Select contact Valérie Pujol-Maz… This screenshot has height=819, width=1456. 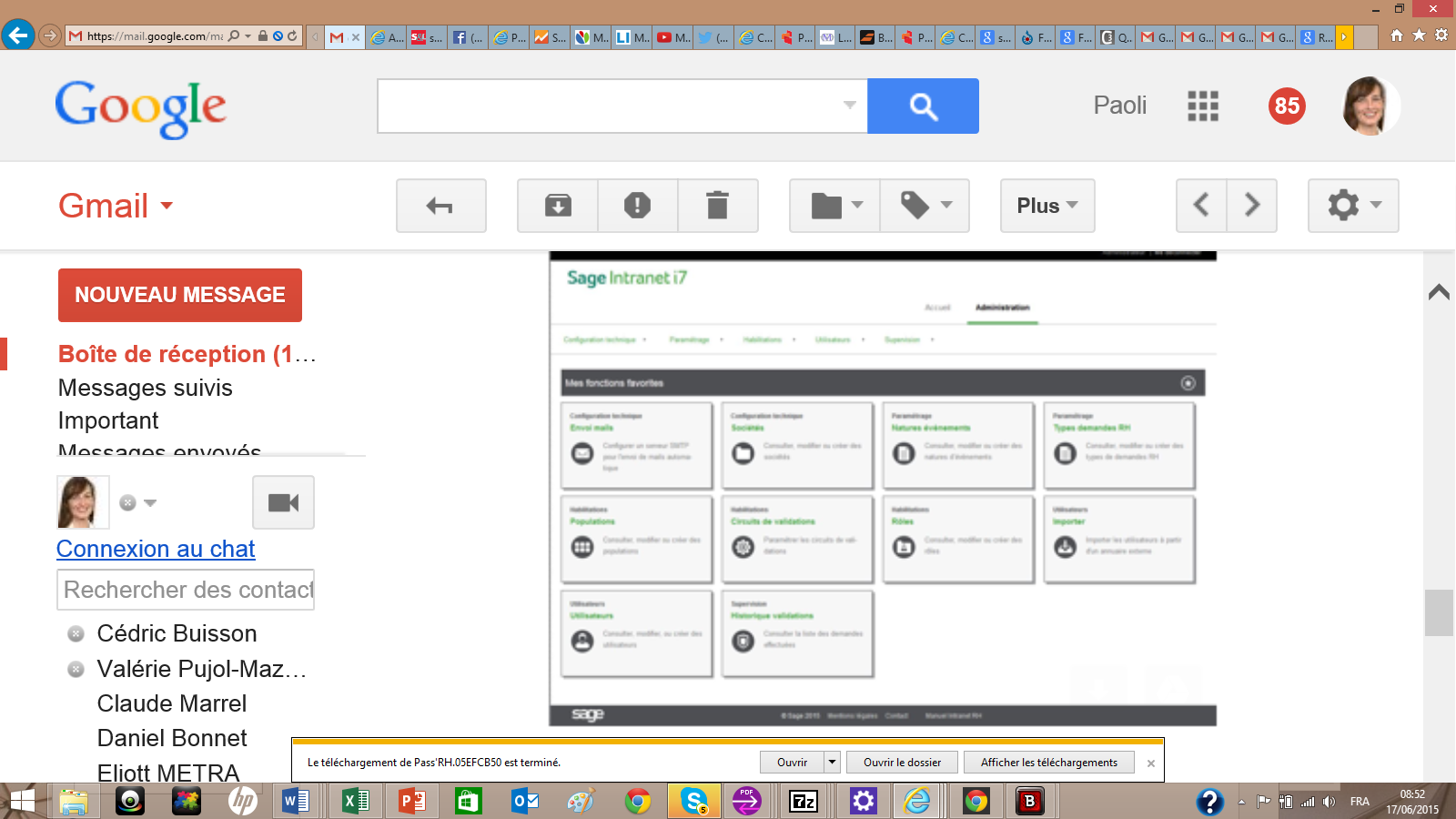tap(201, 669)
